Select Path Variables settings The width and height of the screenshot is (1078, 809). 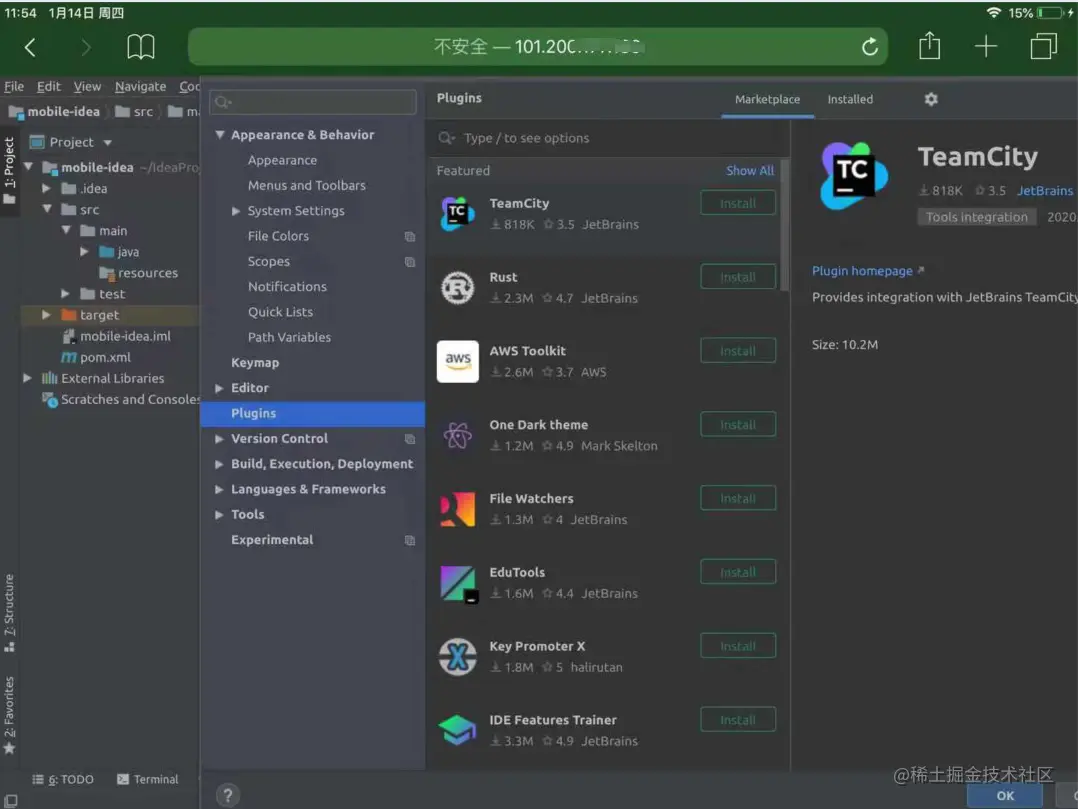tap(289, 337)
